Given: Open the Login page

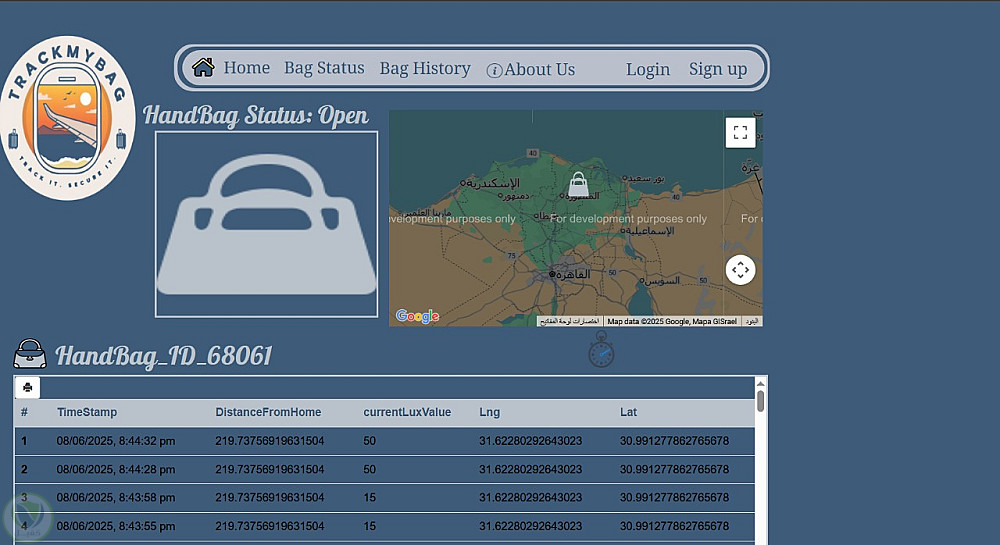Looking at the screenshot, I should 648,69.
